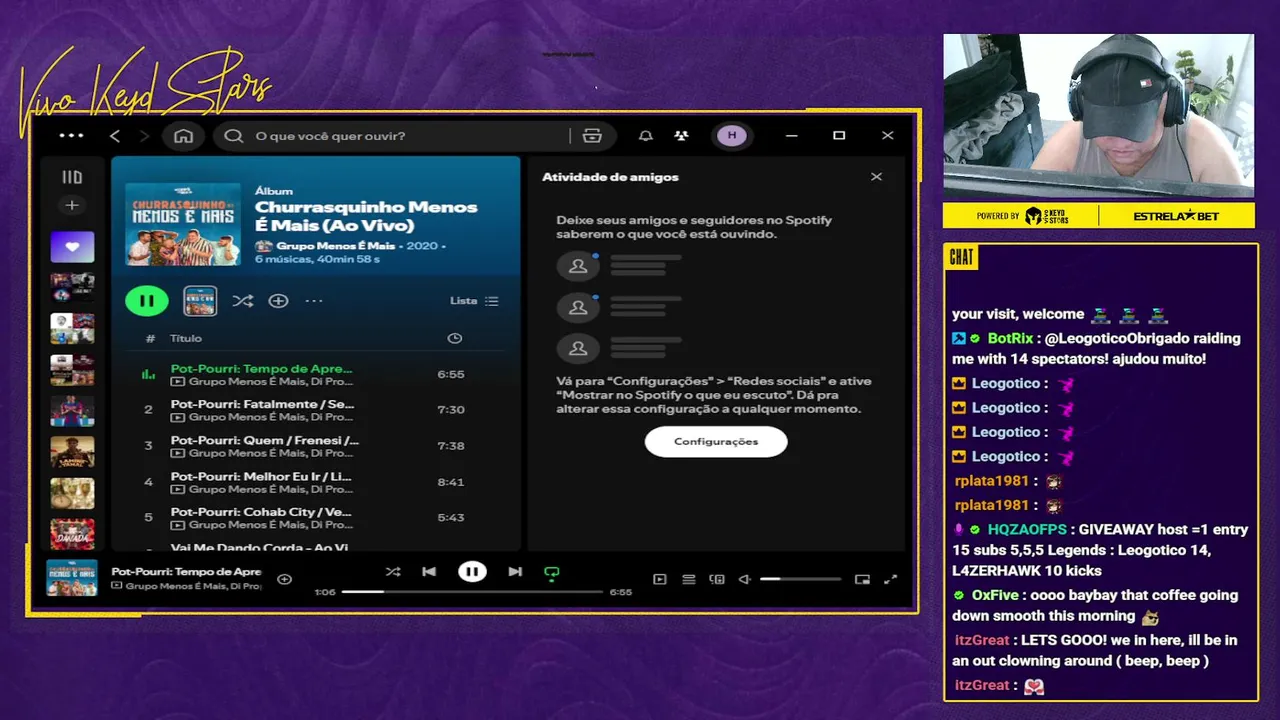Collapse the library sidebar icon
The width and height of the screenshot is (1280, 720).
72,177
